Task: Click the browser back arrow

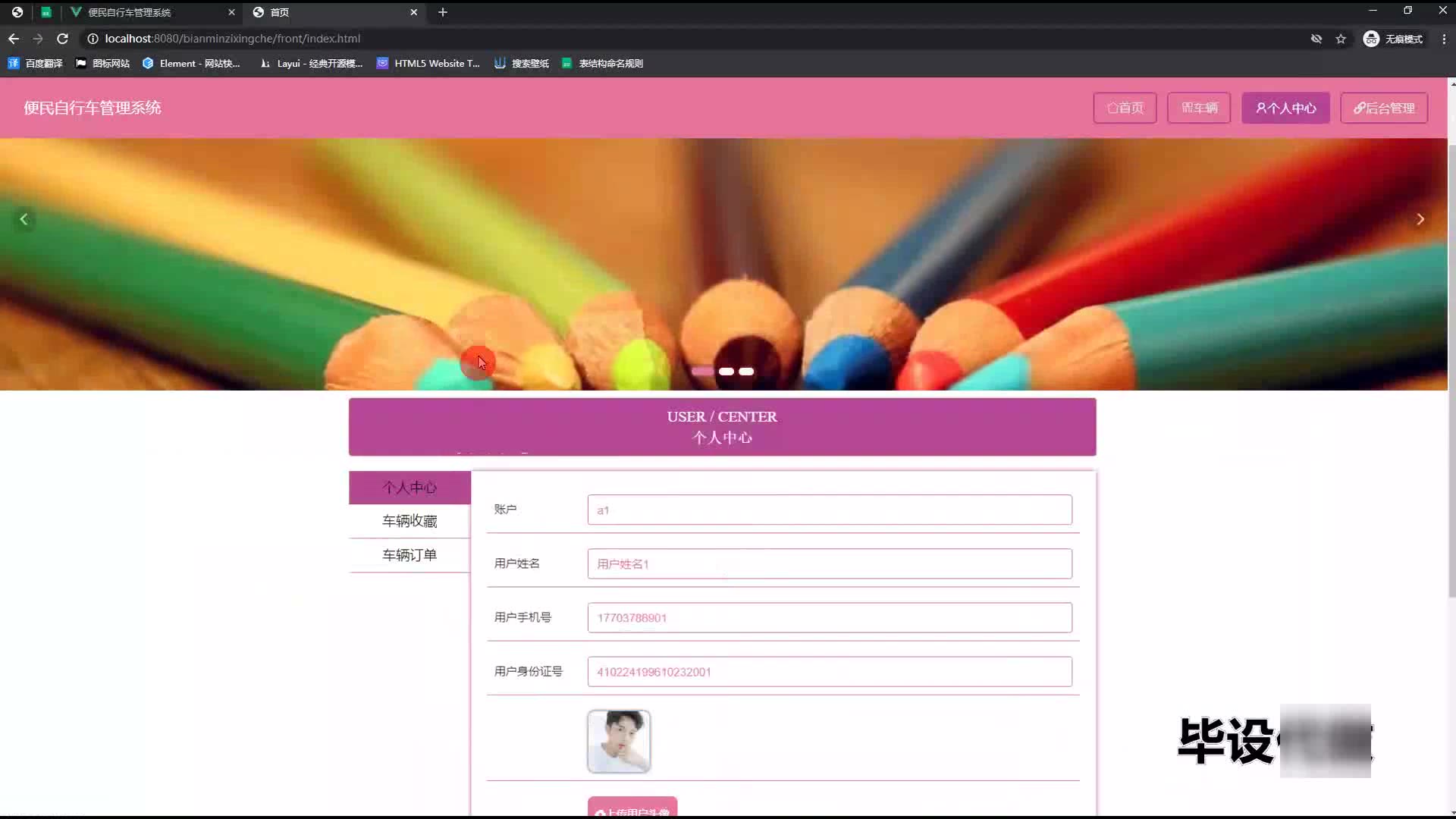Action: pos(14,39)
